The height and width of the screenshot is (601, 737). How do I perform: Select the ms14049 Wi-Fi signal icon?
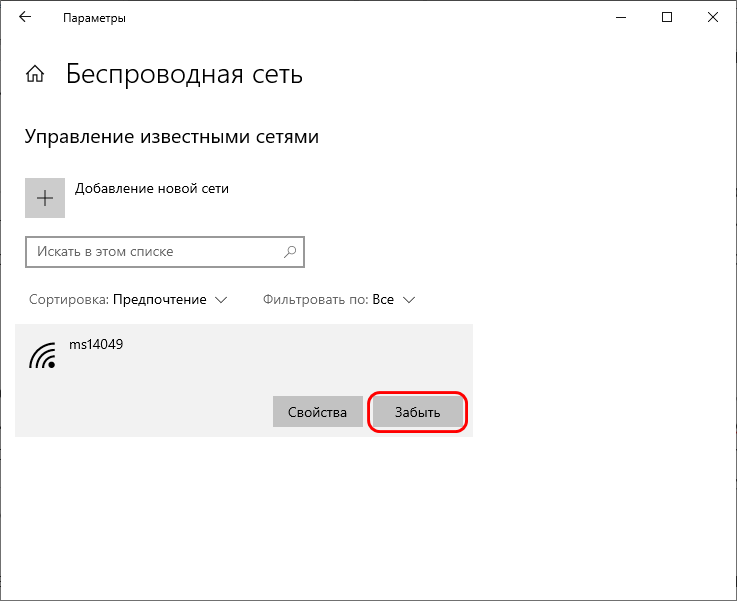point(42,355)
